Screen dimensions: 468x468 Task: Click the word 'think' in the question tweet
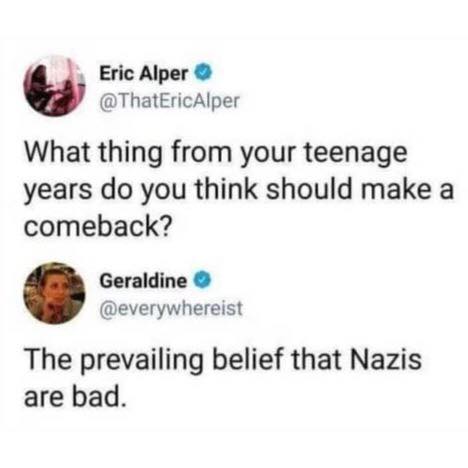(226, 189)
